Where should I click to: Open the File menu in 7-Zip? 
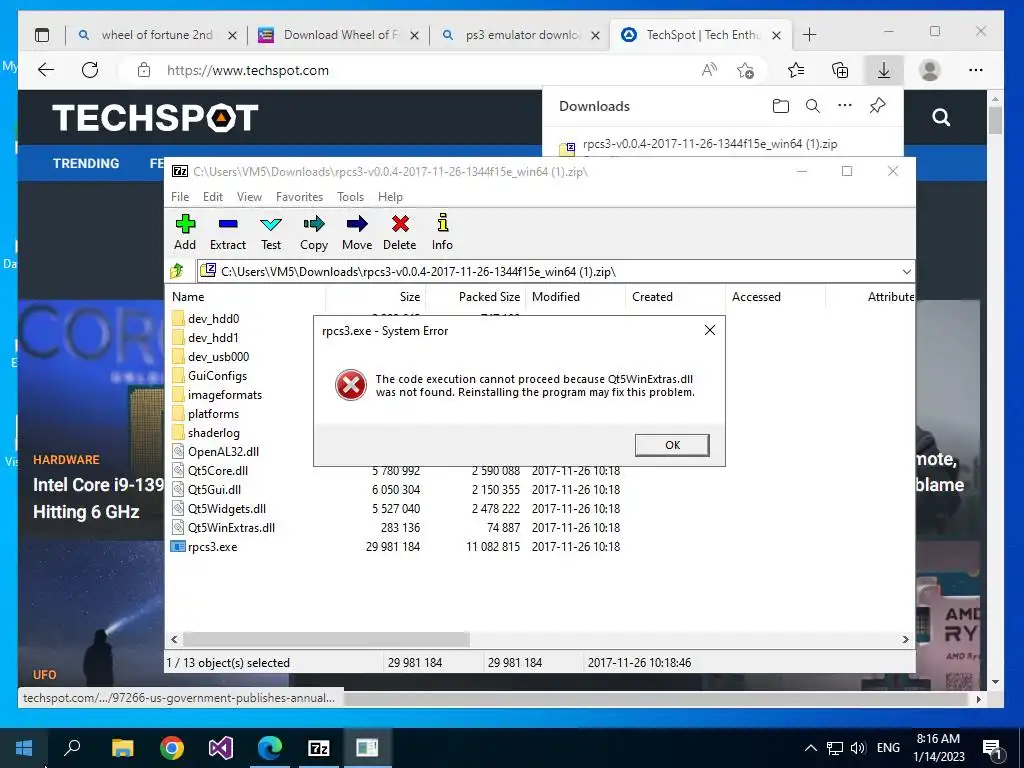[x=180, y=197]
